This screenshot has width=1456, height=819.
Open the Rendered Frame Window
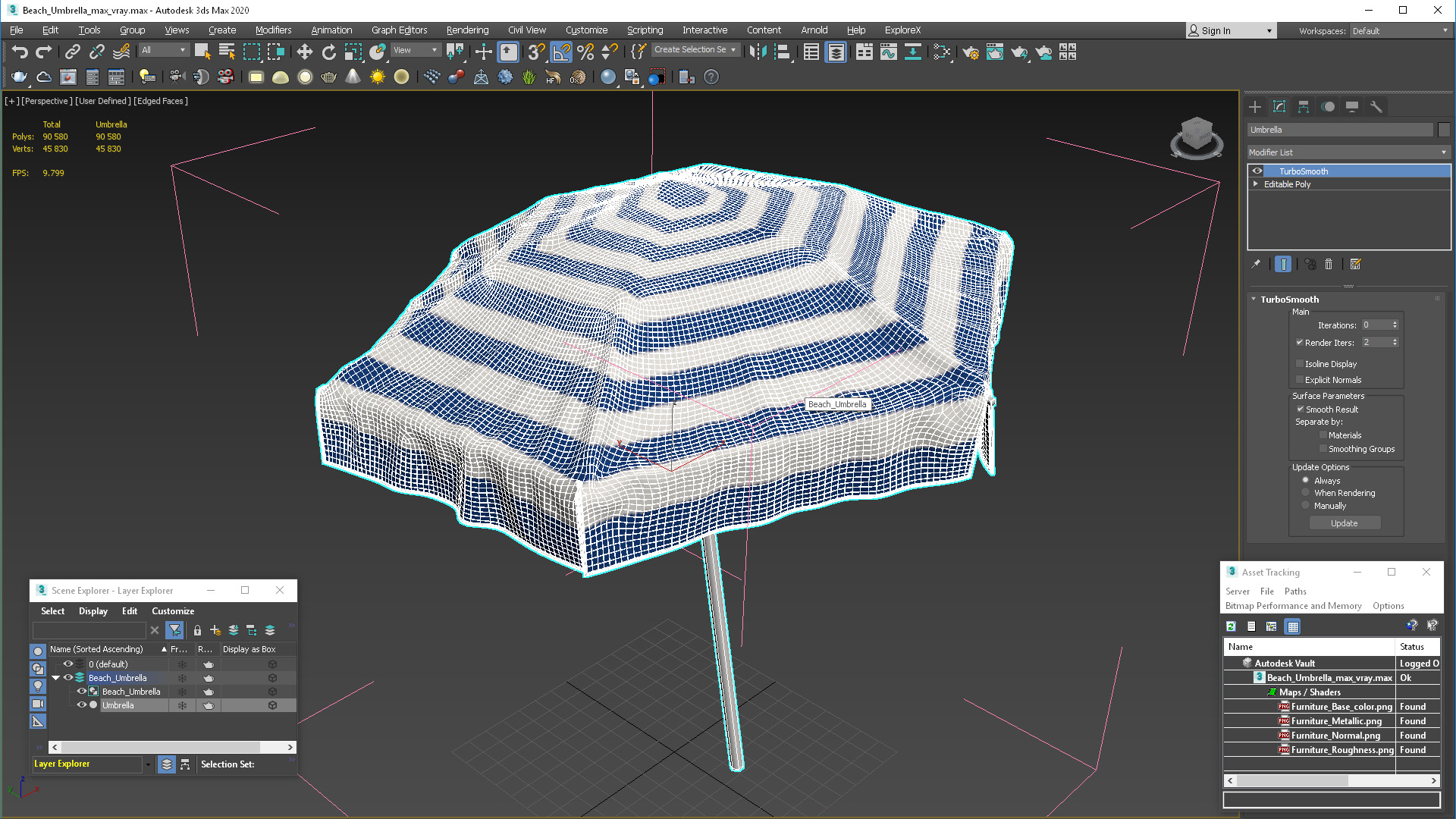coord(995,52)
